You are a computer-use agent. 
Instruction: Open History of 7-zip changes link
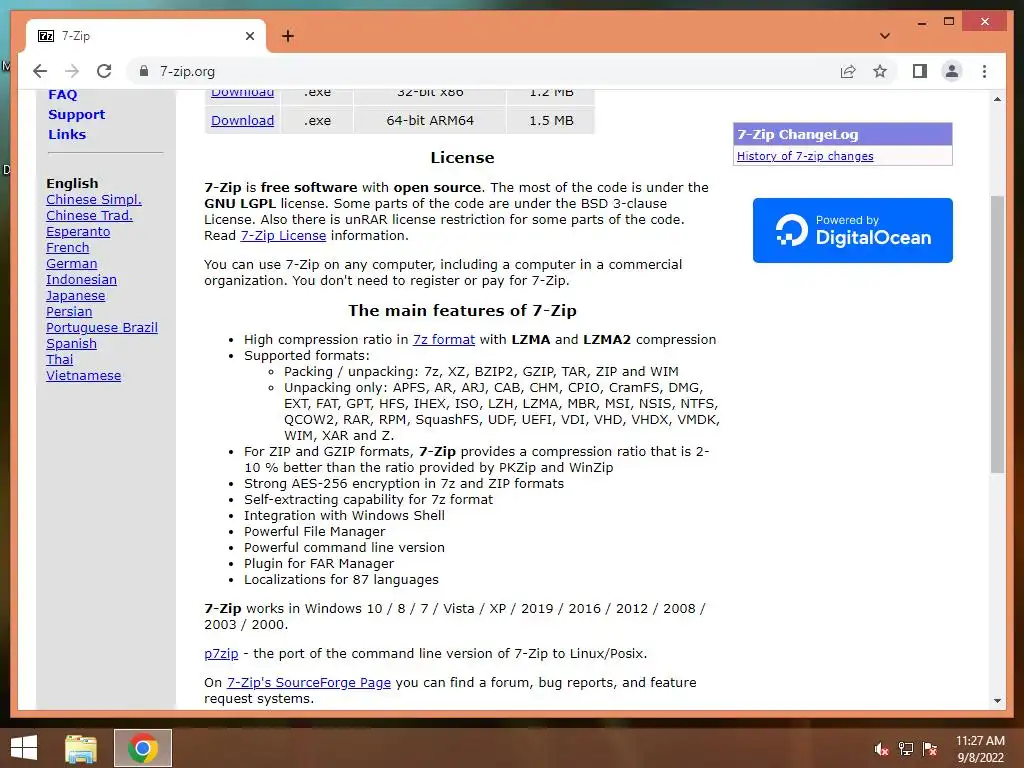coord(805,156)
